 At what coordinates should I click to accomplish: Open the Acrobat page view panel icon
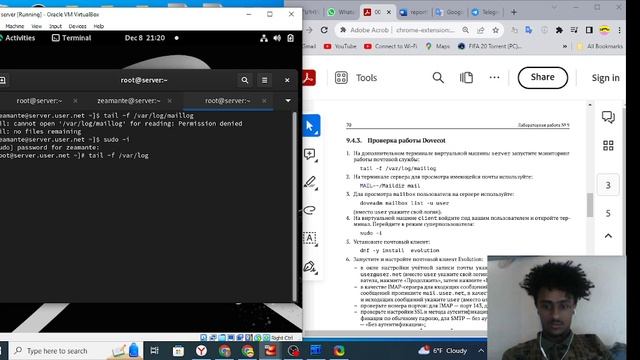pyautogui.click(x=466, y=78)
